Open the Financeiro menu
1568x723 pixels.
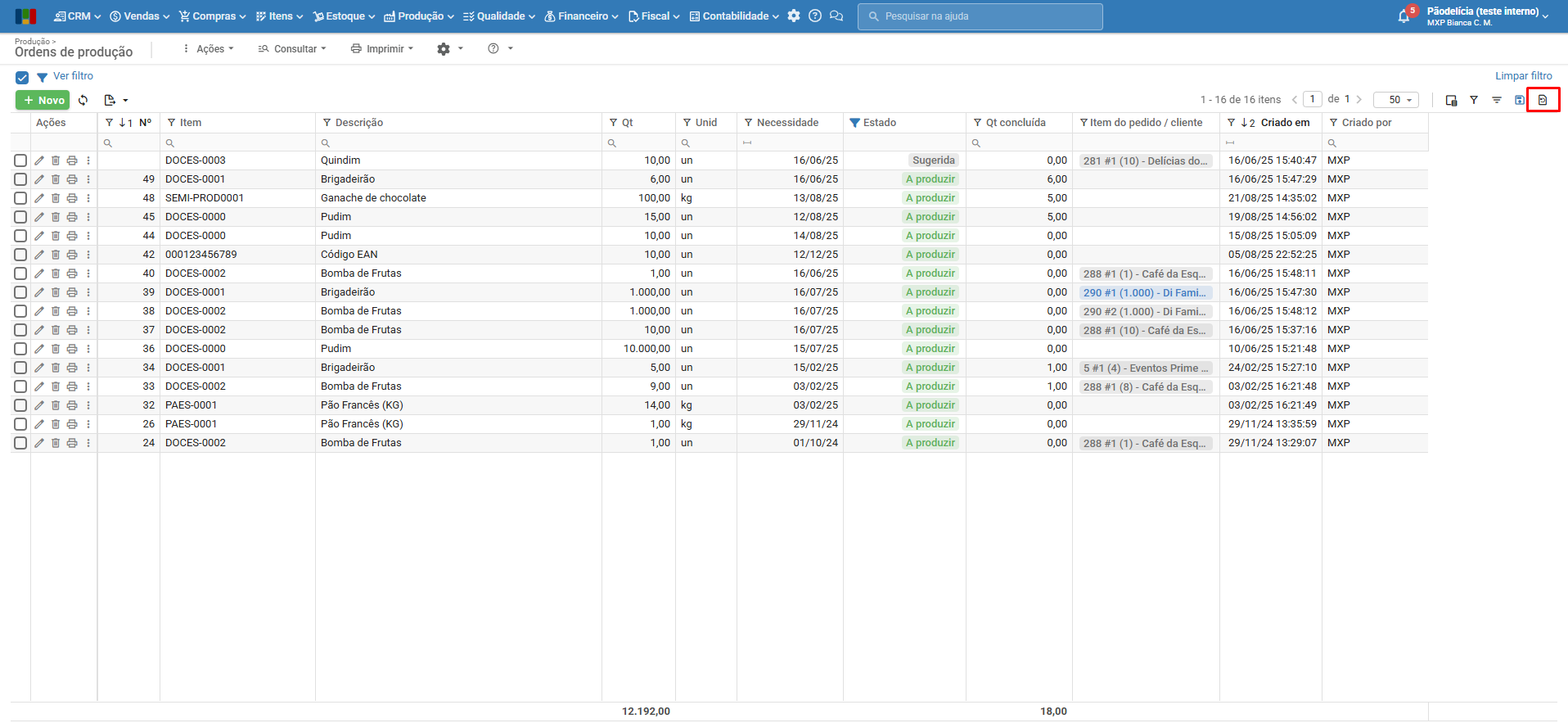click(x=581, y=16)
